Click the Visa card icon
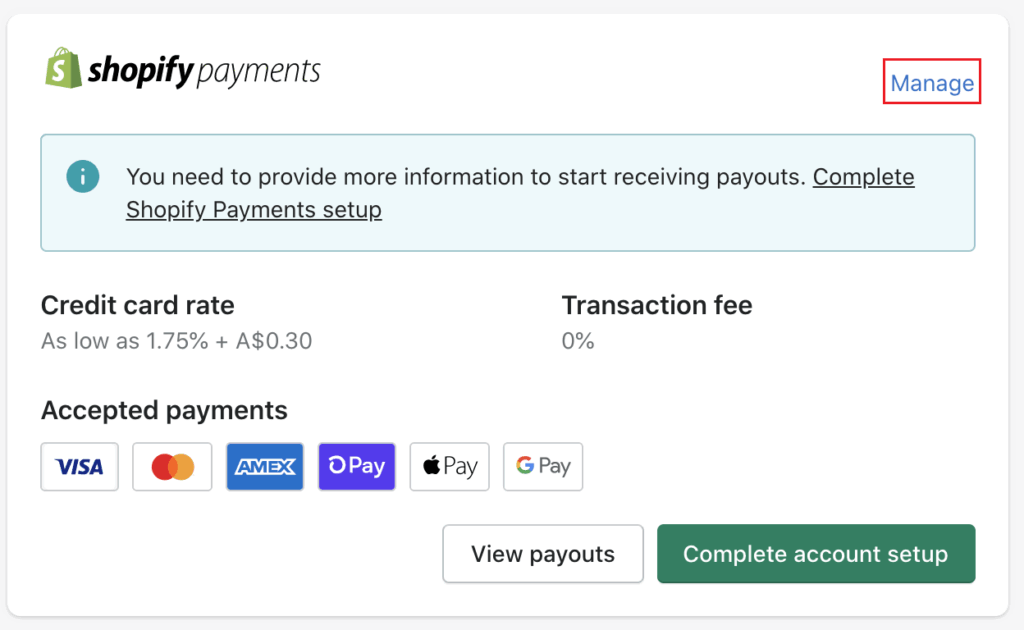This screenshot has height=630, width=1024. [x=80, y=467]
